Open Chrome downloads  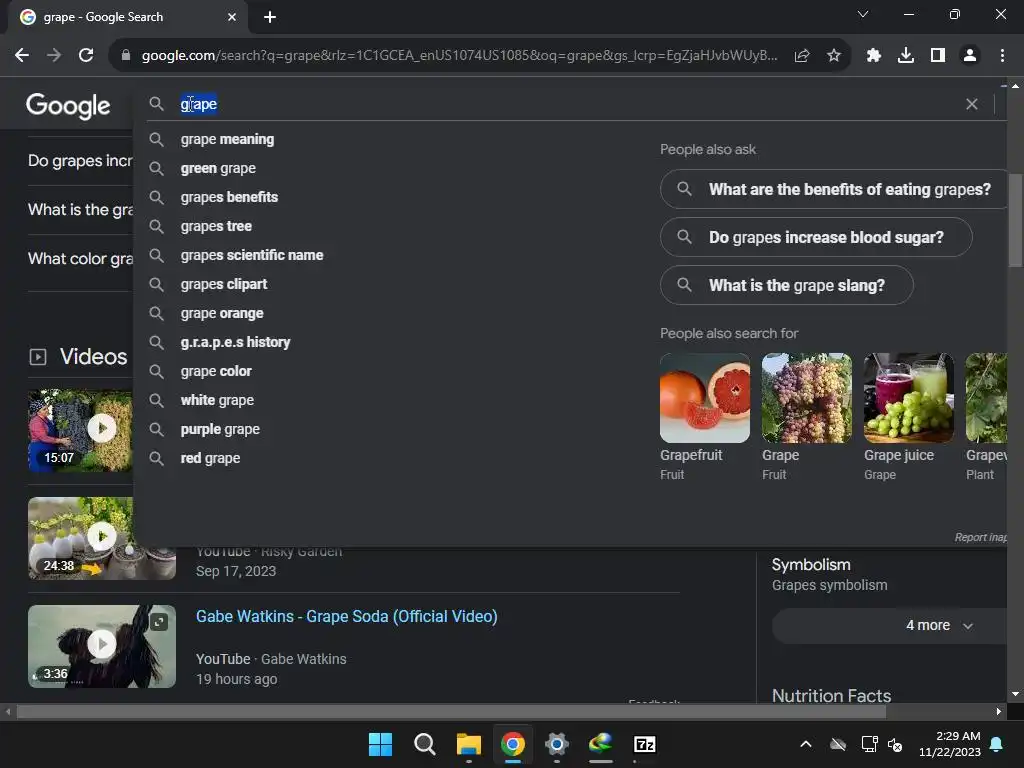tap(906, 56)
